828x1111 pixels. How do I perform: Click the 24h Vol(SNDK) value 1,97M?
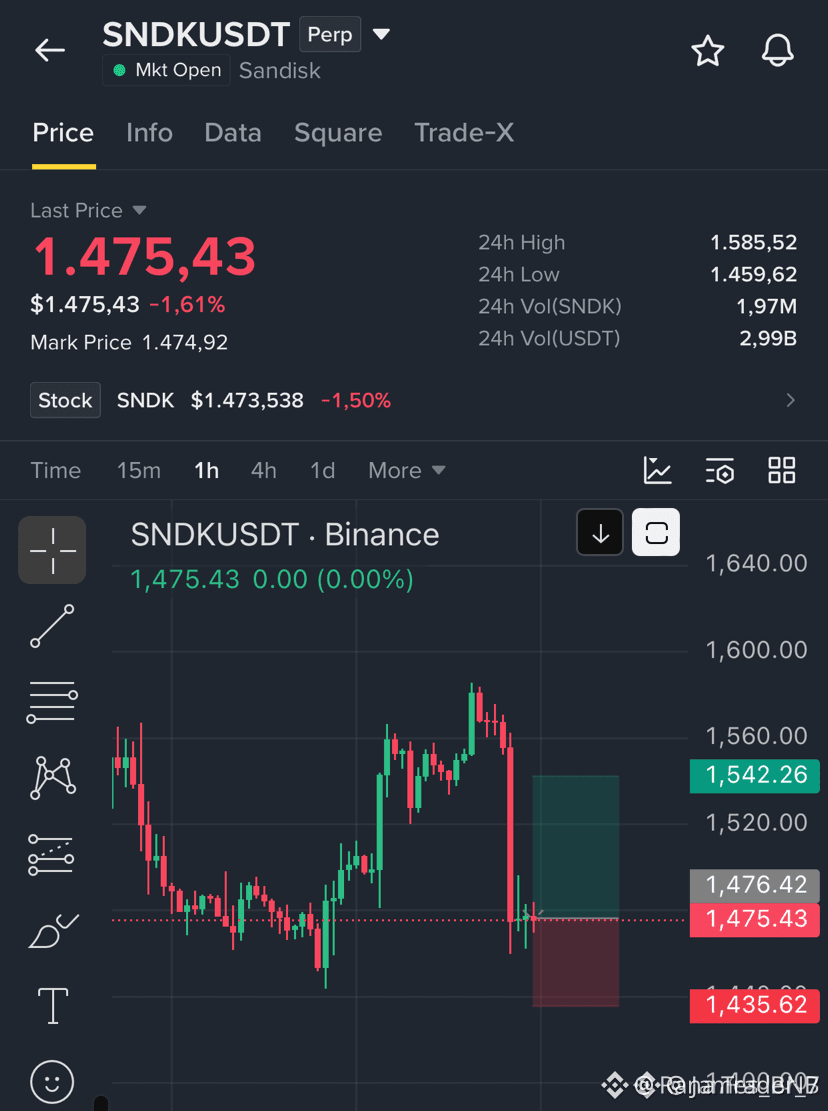click(766, 306)
